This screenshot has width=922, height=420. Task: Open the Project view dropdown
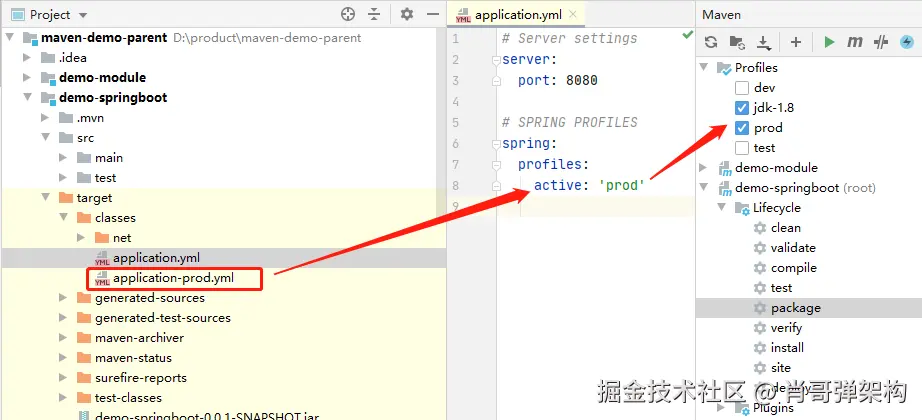83,15
